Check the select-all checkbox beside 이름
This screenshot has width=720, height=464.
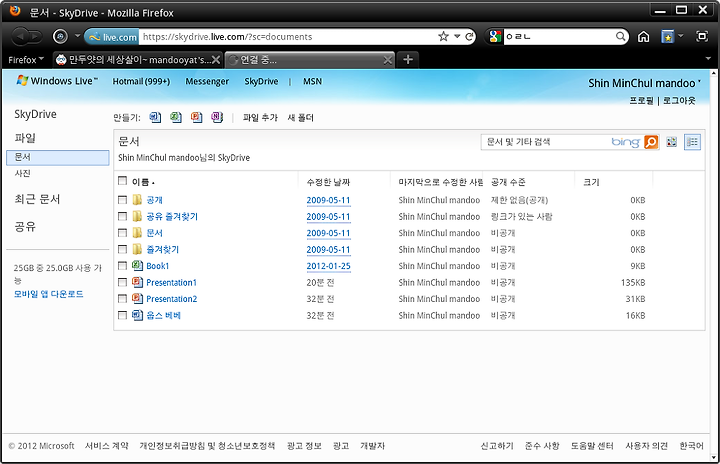click(x=122, y=181)
